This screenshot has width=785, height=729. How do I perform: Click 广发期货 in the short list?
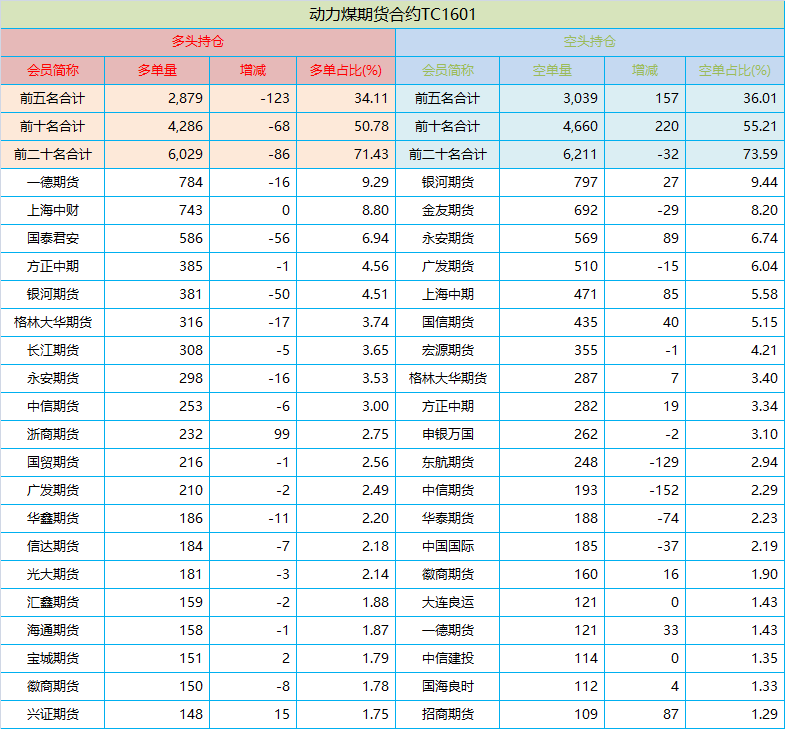(x=448, y=266)
